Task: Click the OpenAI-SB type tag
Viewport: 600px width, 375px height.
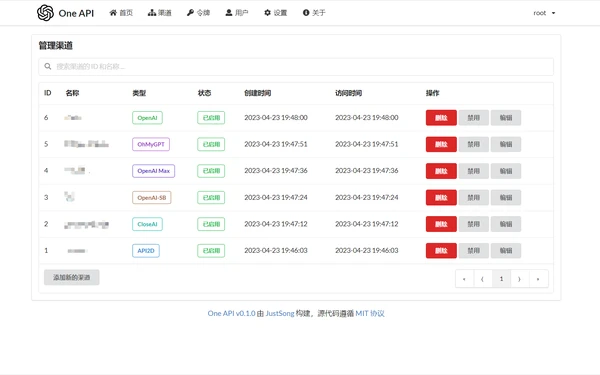Action: 152,197
